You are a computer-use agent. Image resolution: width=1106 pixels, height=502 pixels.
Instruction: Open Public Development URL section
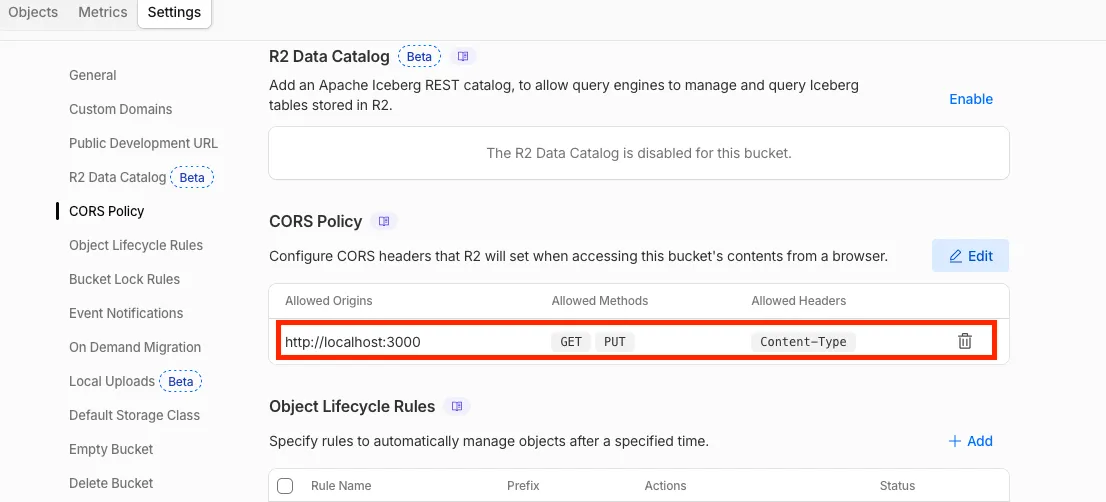(x=144, y=143)
